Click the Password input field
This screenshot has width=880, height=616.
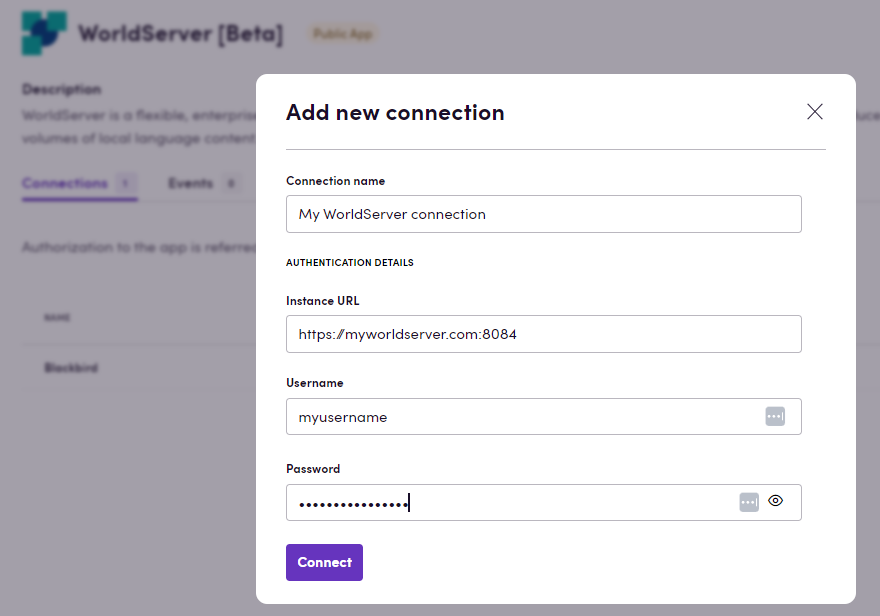pos(543,502)
